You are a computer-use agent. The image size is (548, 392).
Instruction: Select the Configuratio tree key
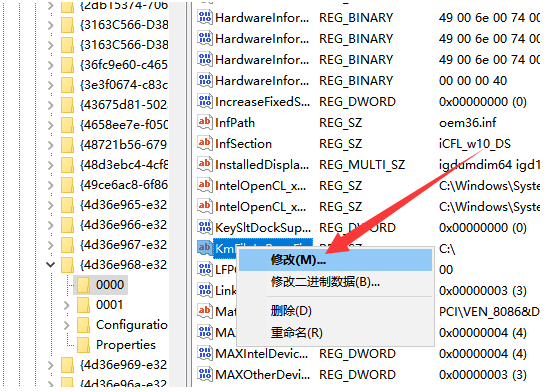[x=131, y=325]
